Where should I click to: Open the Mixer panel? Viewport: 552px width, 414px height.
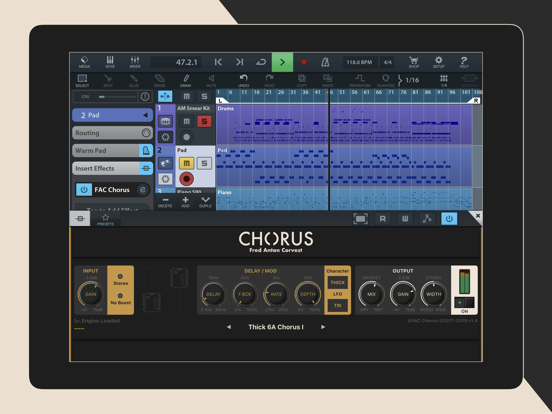point(135,62)
